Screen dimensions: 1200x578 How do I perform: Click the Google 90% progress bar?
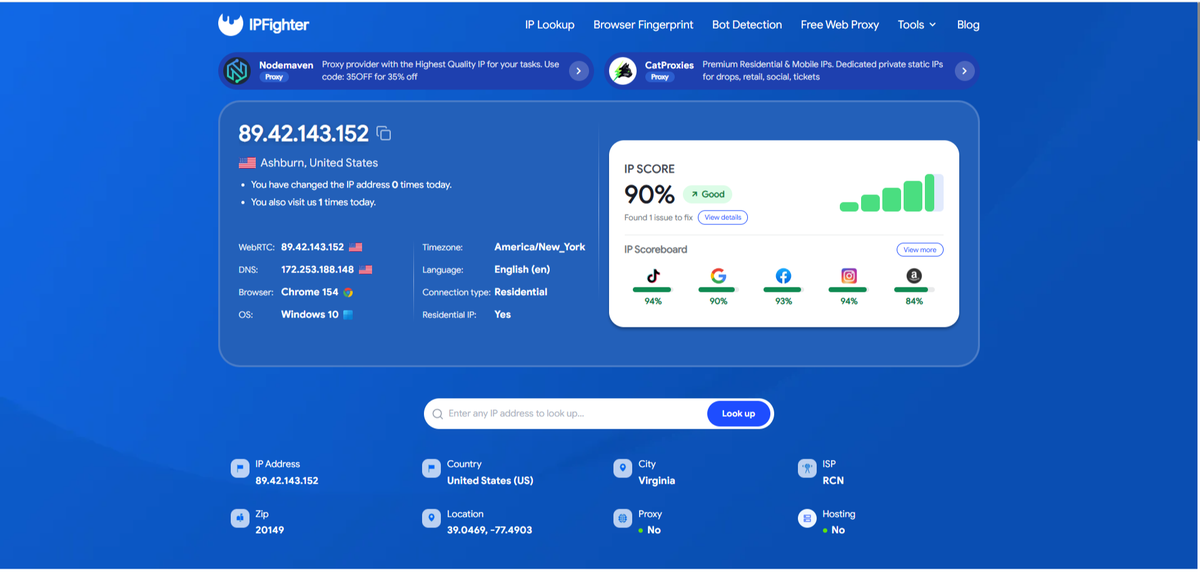point(718,289)
